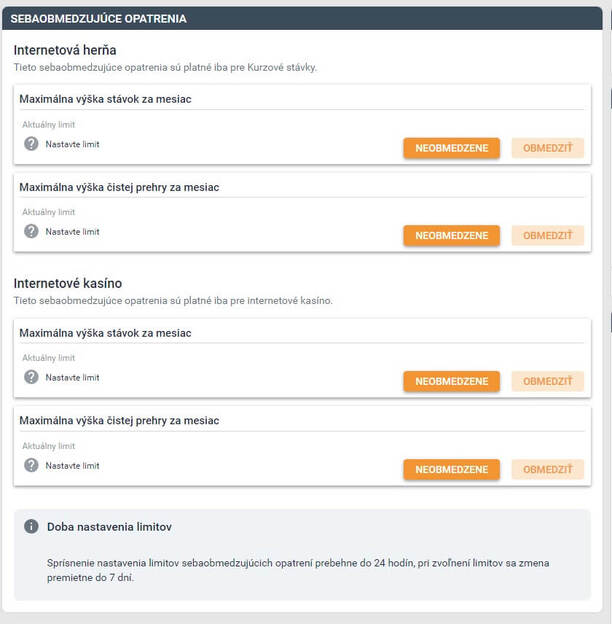Screen dimensions: 612x624
Task: Click the Internetová herňa section heading
Action: pos(65,51)
